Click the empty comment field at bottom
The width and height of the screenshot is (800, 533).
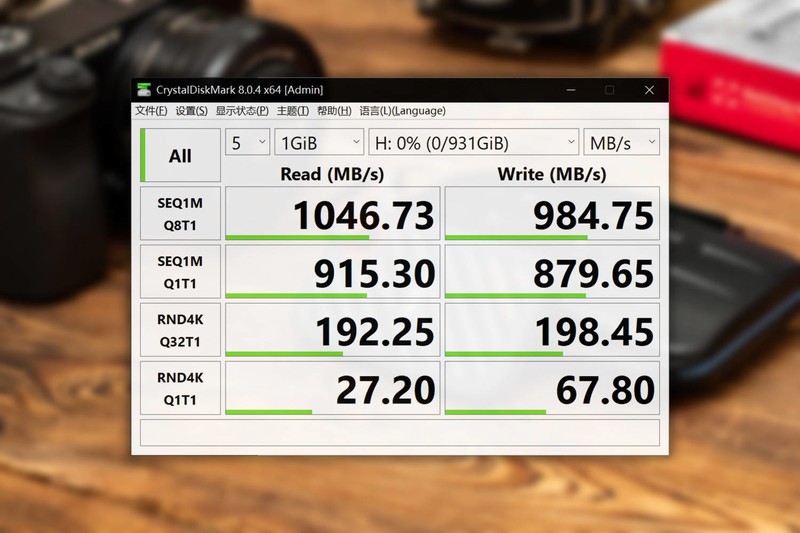click(400, 433)
